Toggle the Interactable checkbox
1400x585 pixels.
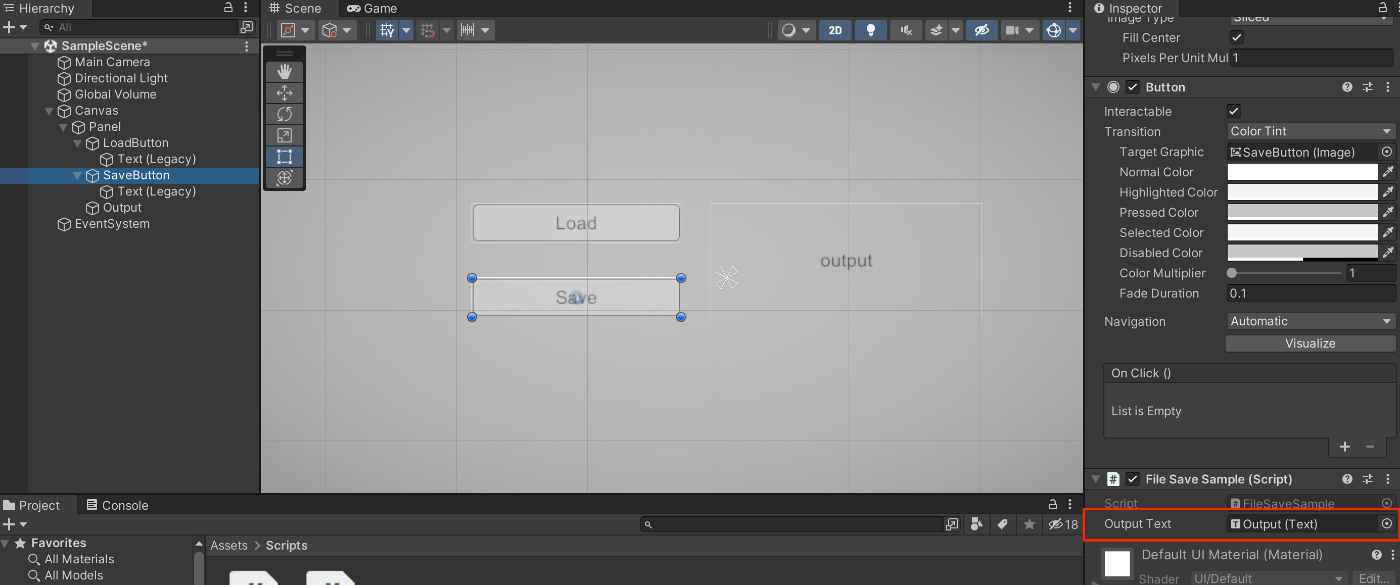1233,111
